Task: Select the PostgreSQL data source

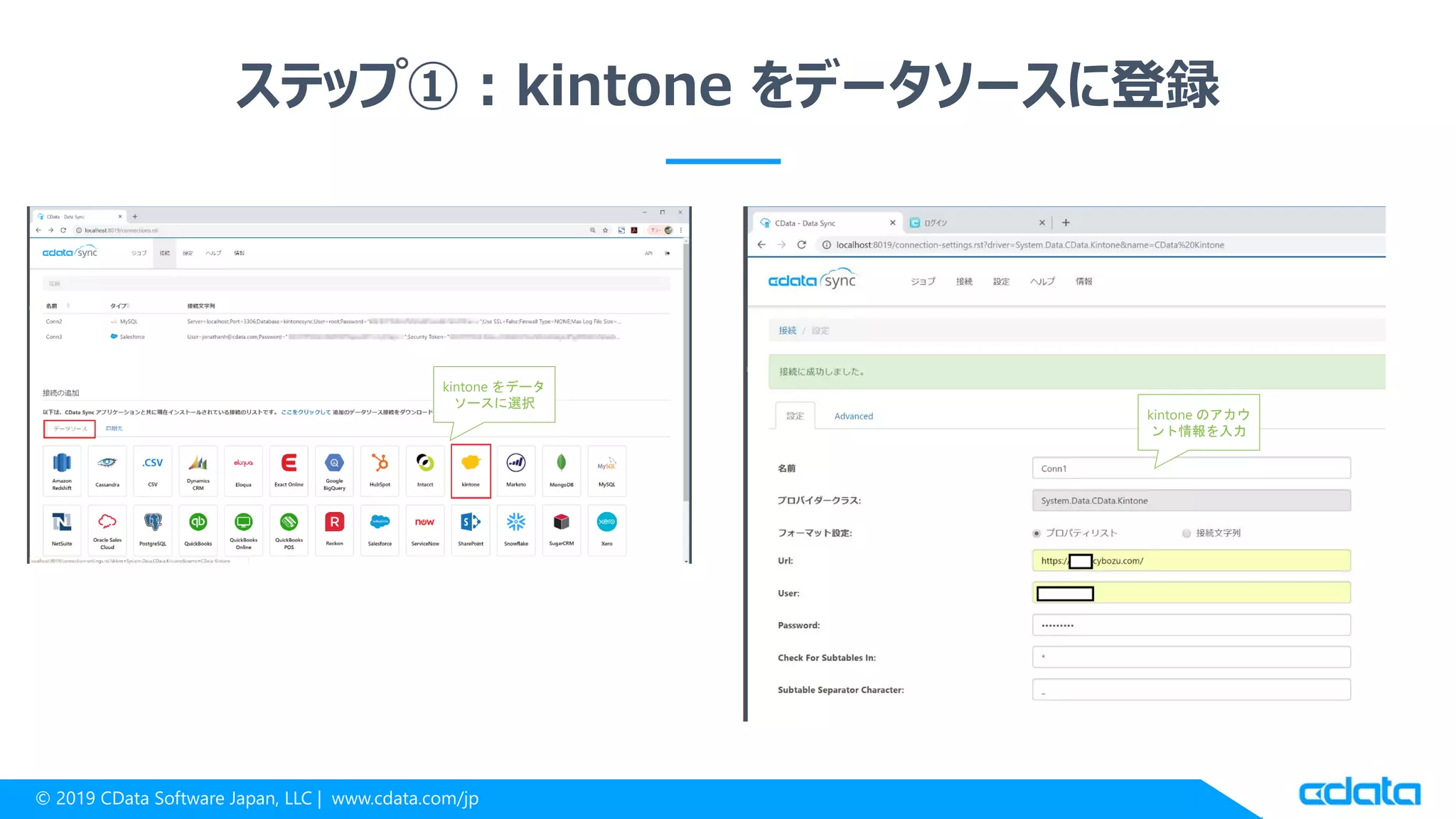Action: coord(153,530)
